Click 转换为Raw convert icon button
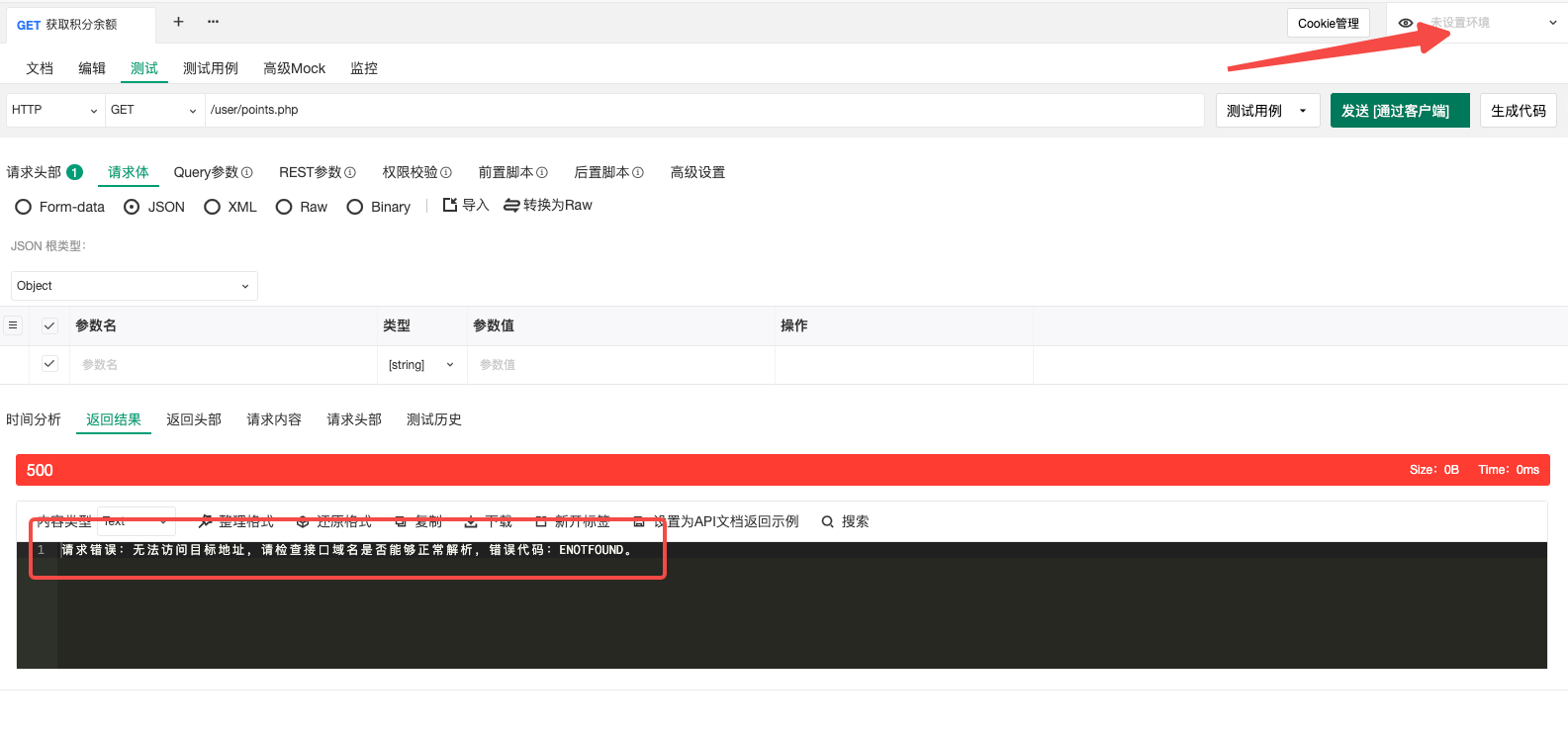 (548, 205)
